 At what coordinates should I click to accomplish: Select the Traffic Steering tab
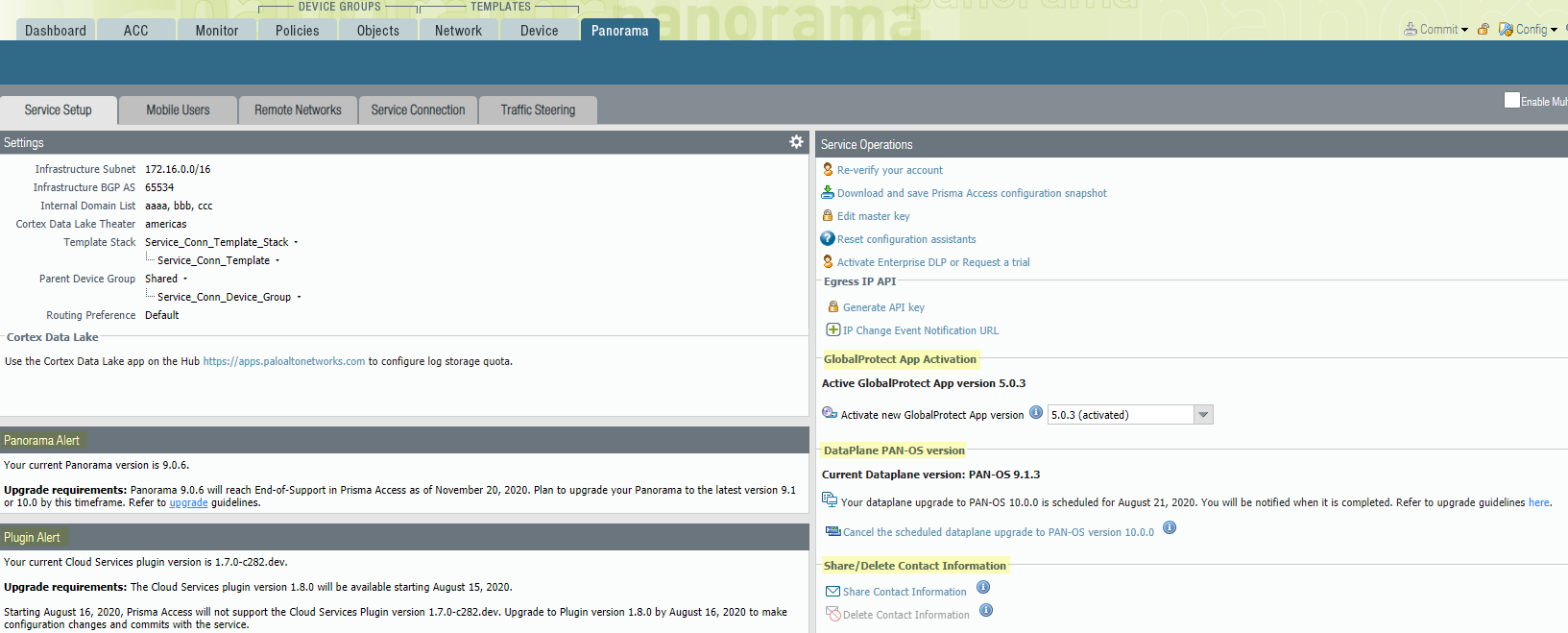click(538, 110)
